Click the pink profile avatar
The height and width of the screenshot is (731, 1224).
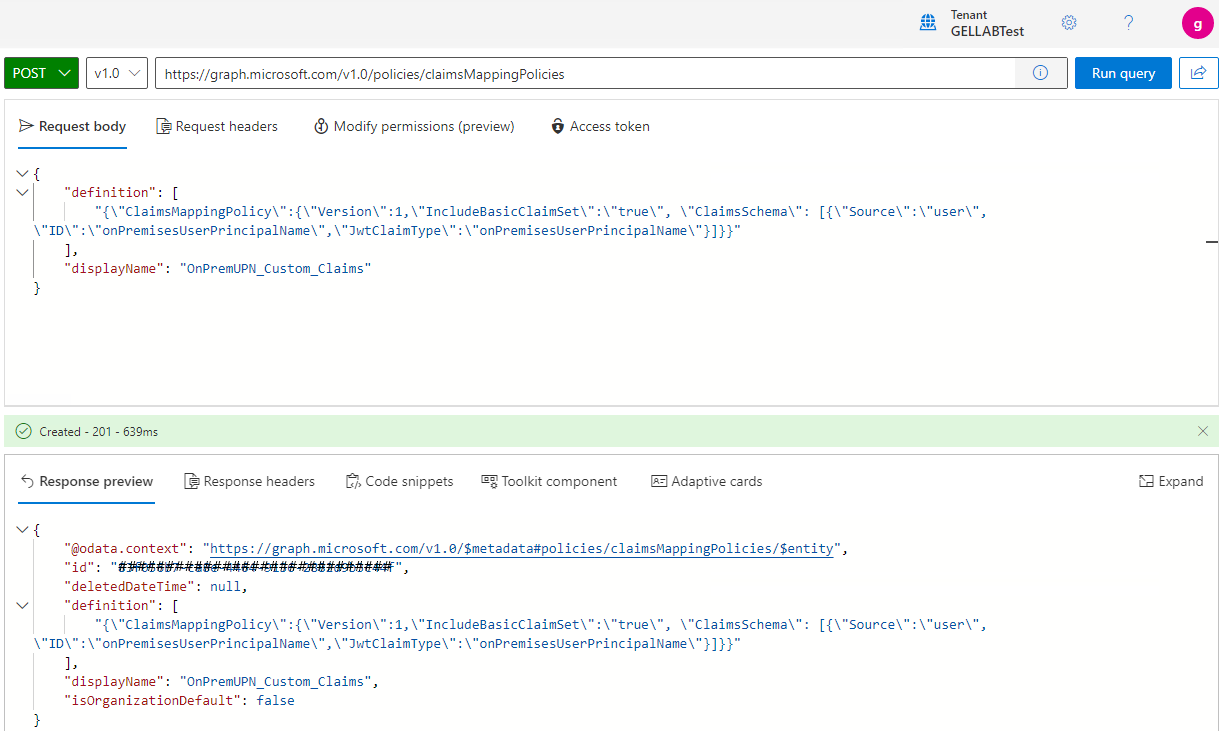tap(1197, 22)
